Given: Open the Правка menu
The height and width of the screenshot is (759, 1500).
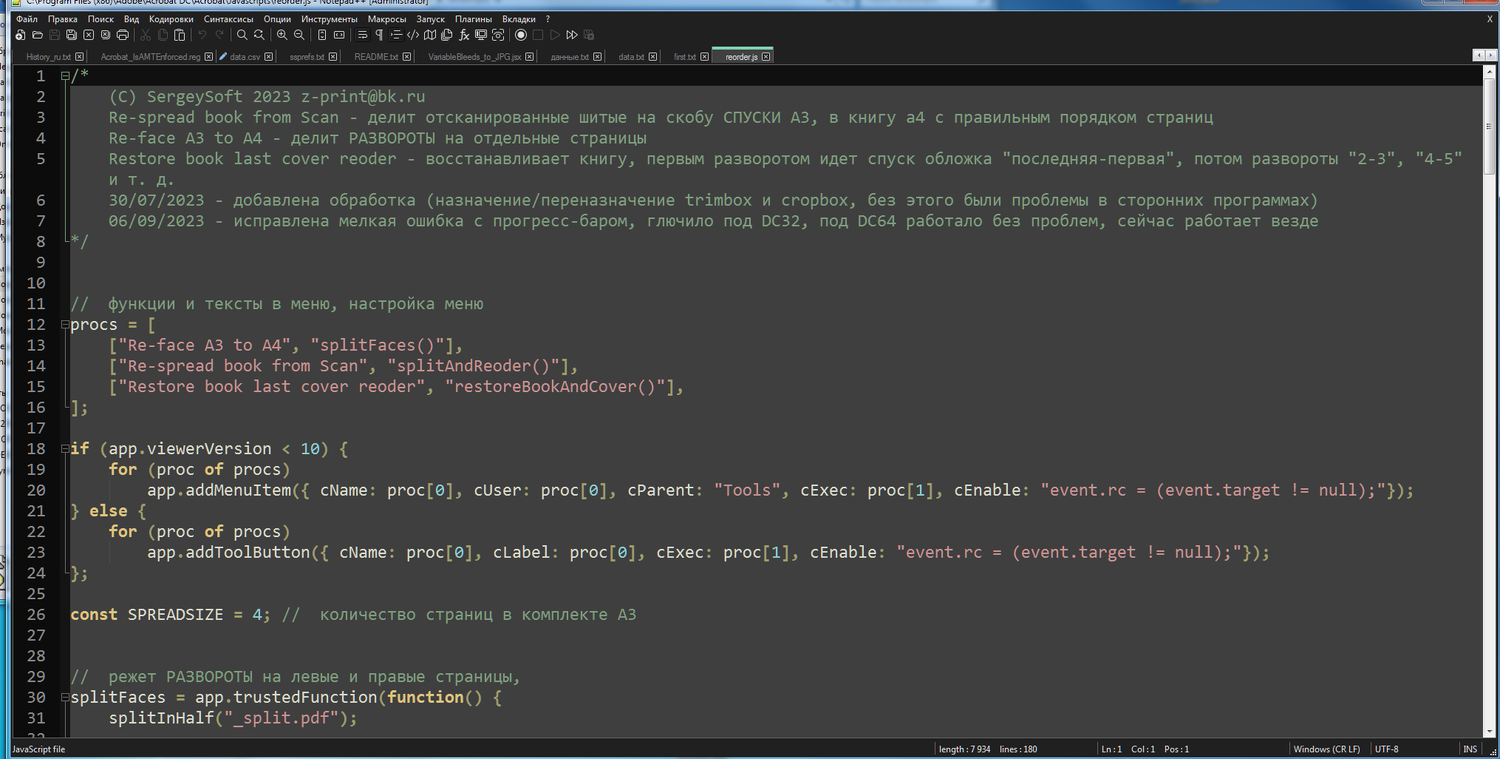Looking at the screenshot, I should [63, 19].
